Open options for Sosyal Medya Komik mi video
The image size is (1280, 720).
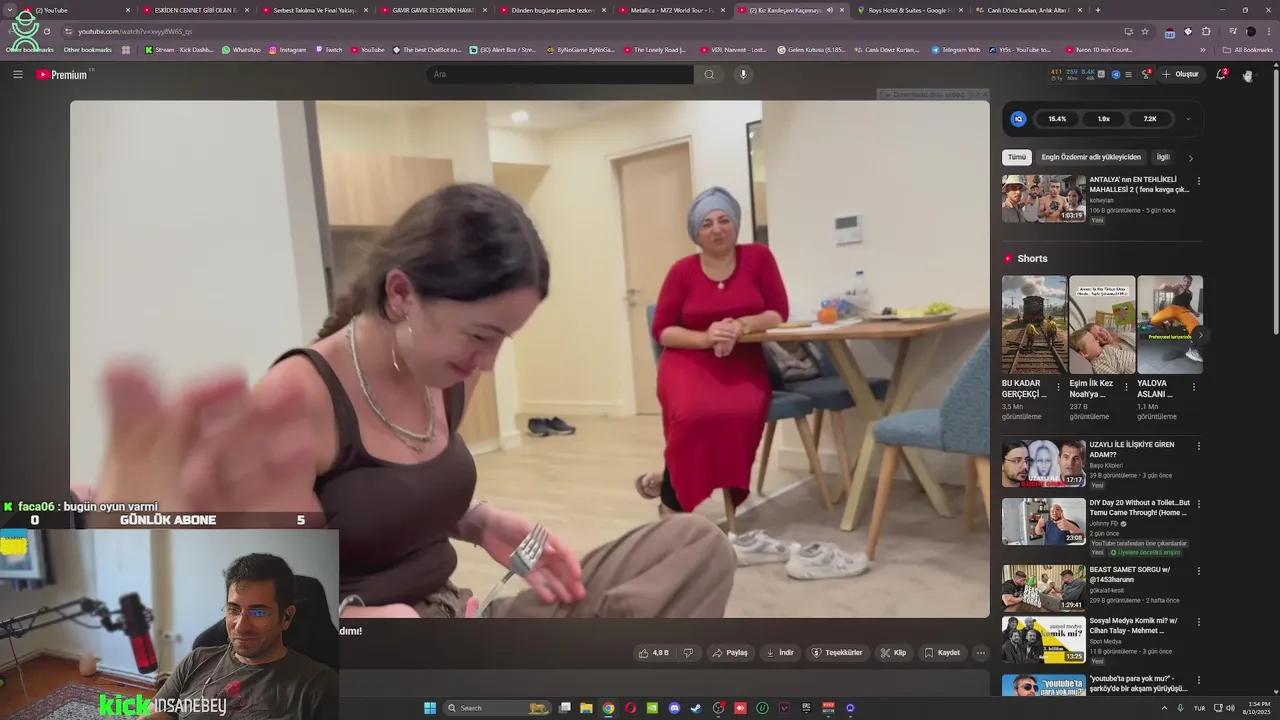click(x=1198, y=622)
